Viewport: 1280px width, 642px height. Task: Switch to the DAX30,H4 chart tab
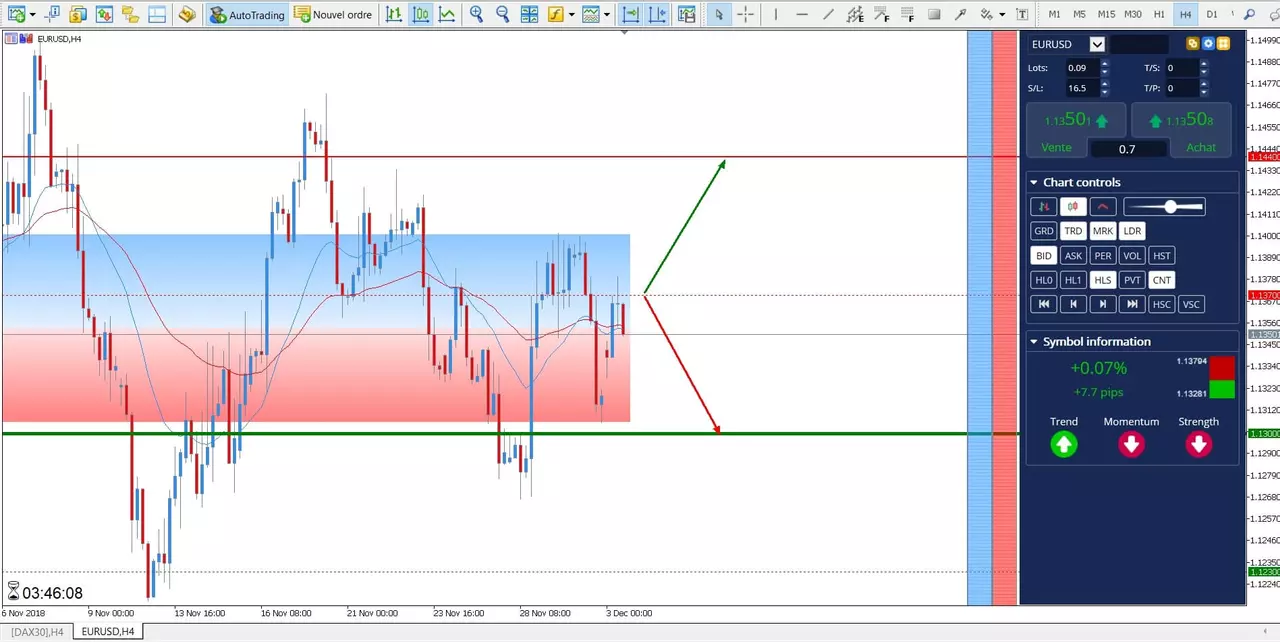coord(38,631)
